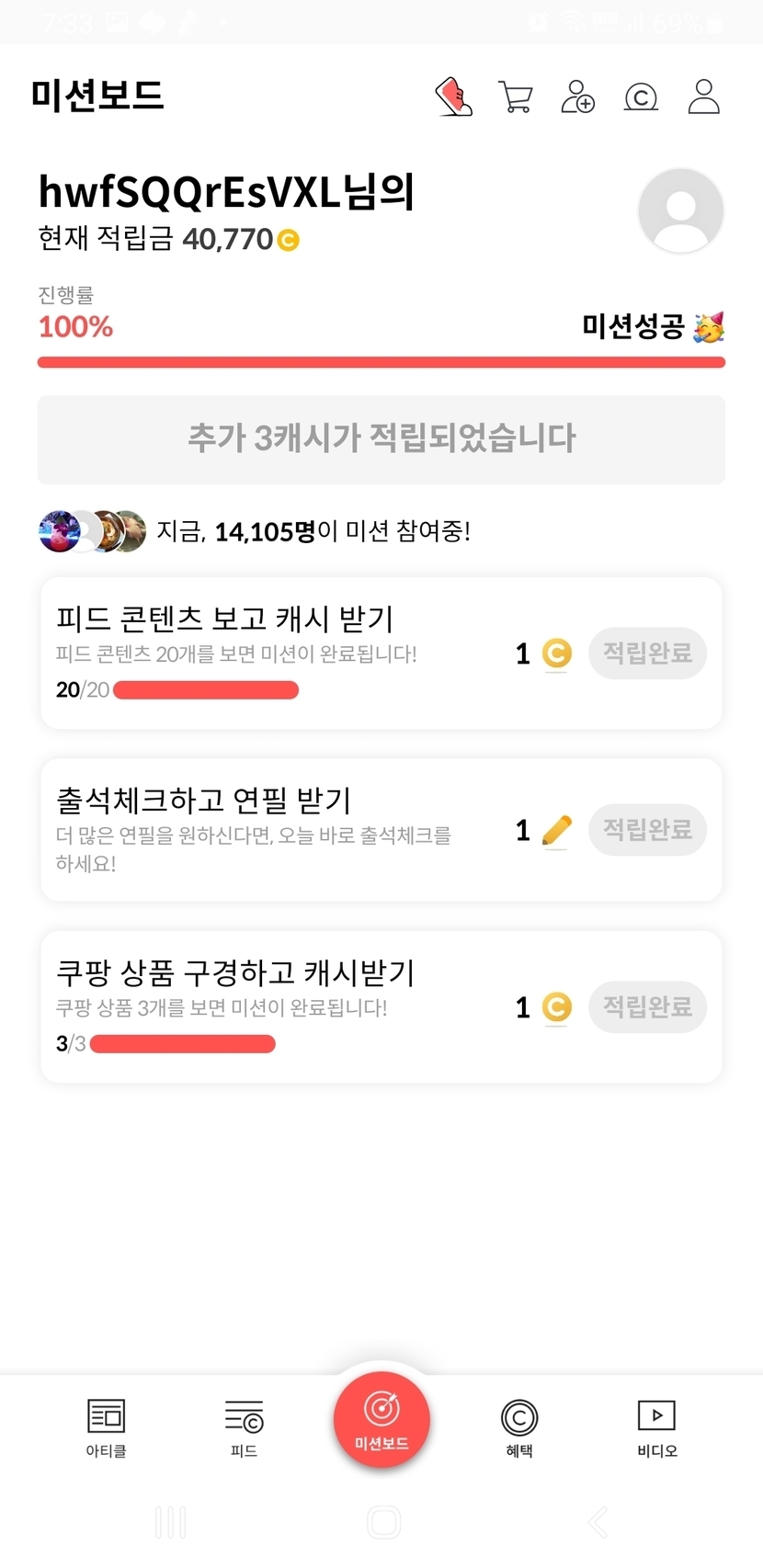
Task: Open the 아티클 tab
Action: (106, 1427)
